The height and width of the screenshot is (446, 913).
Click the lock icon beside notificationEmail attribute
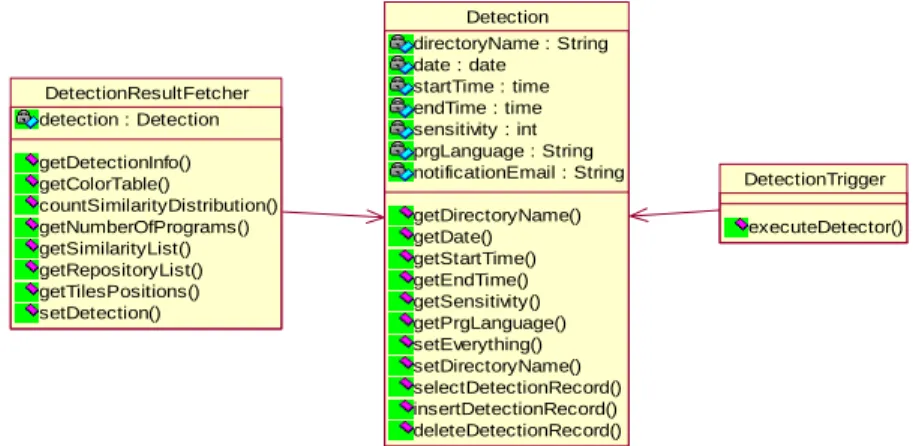tap(401, 173)
